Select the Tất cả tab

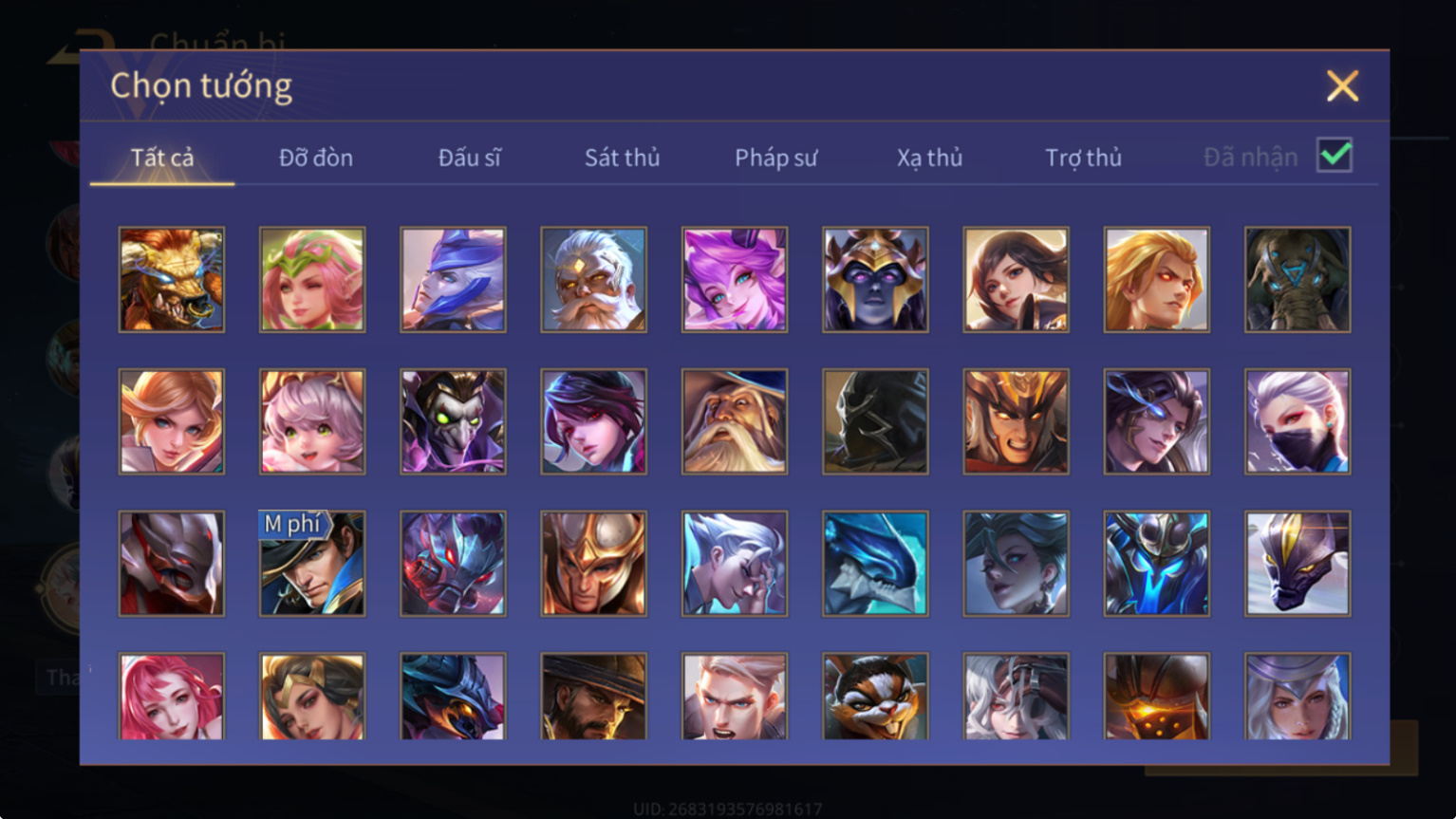click(x=162, y=158)
